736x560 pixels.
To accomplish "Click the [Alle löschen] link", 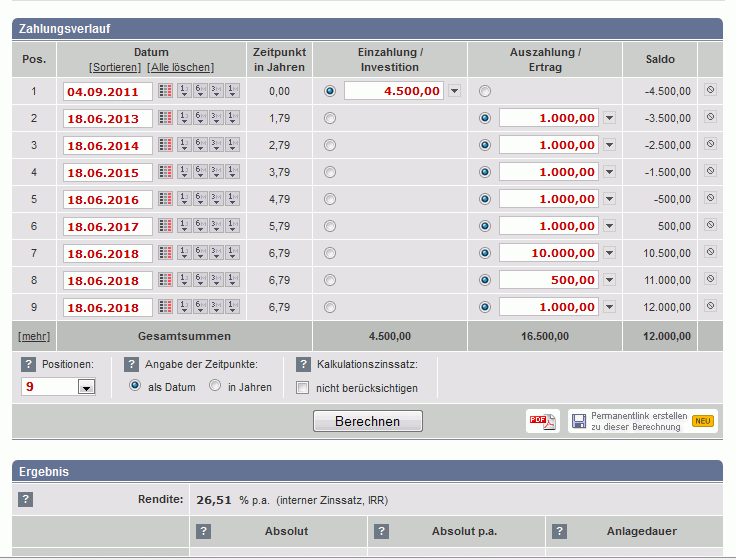I will [181, 67].
